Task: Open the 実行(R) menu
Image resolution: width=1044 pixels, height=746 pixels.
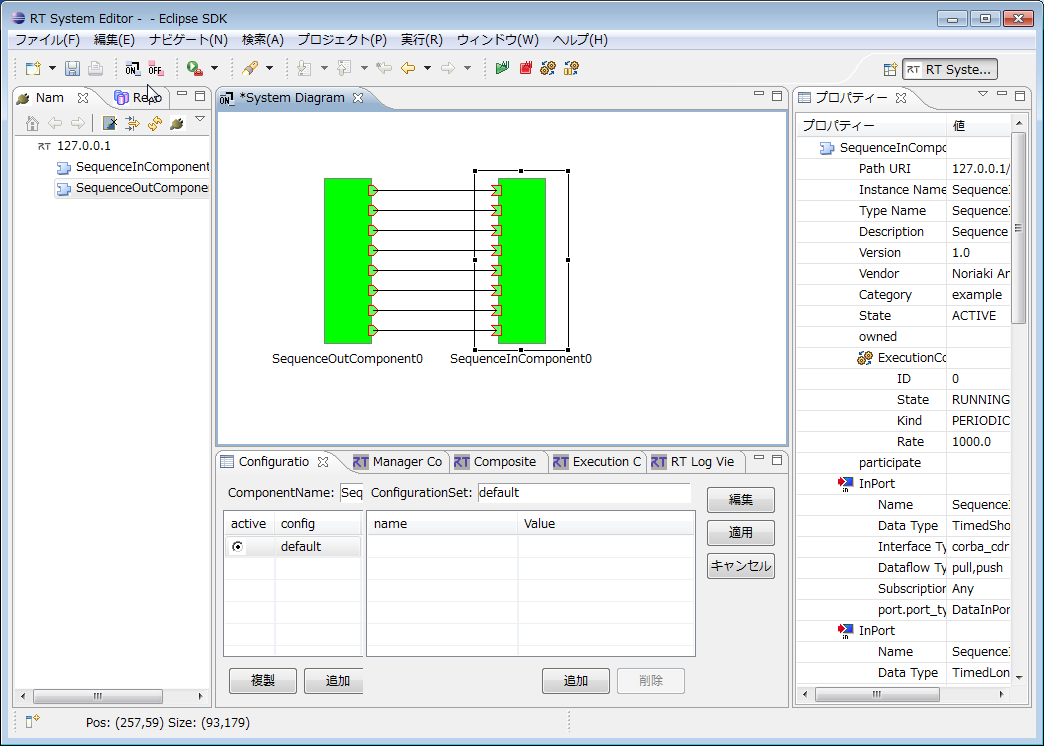Action: [x=421, y=40]
